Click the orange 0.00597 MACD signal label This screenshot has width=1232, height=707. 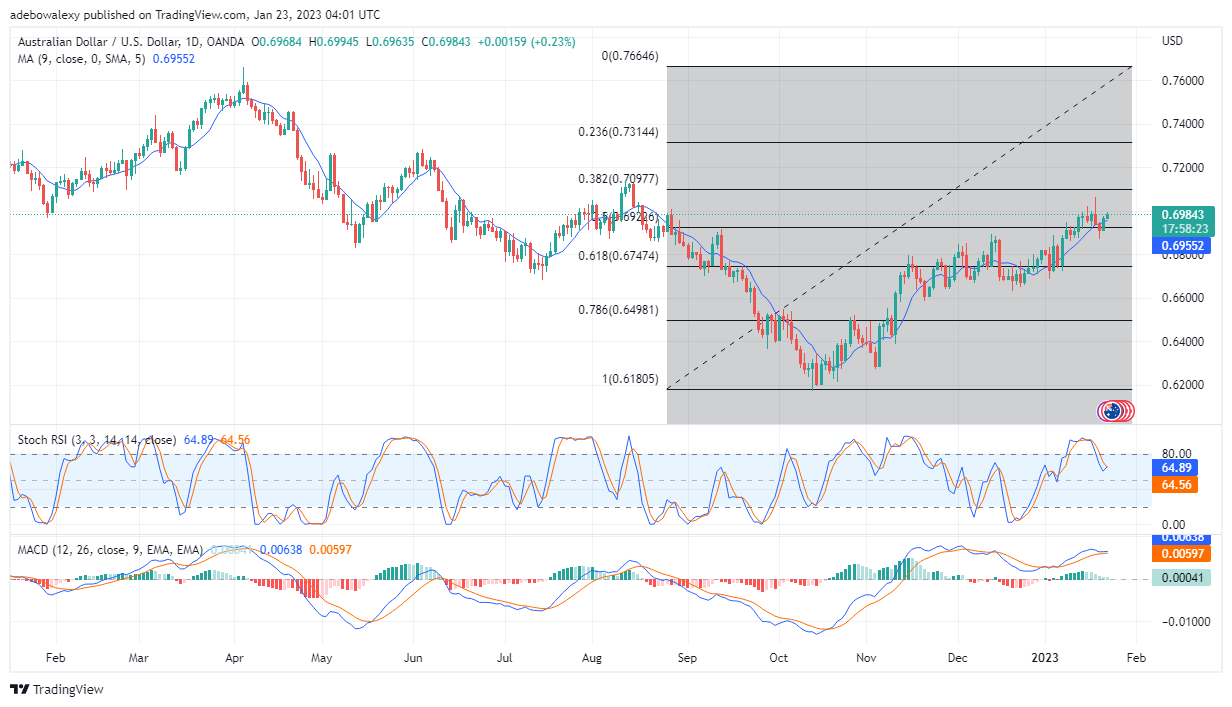pyautogui.click(x=1181, y=554)
